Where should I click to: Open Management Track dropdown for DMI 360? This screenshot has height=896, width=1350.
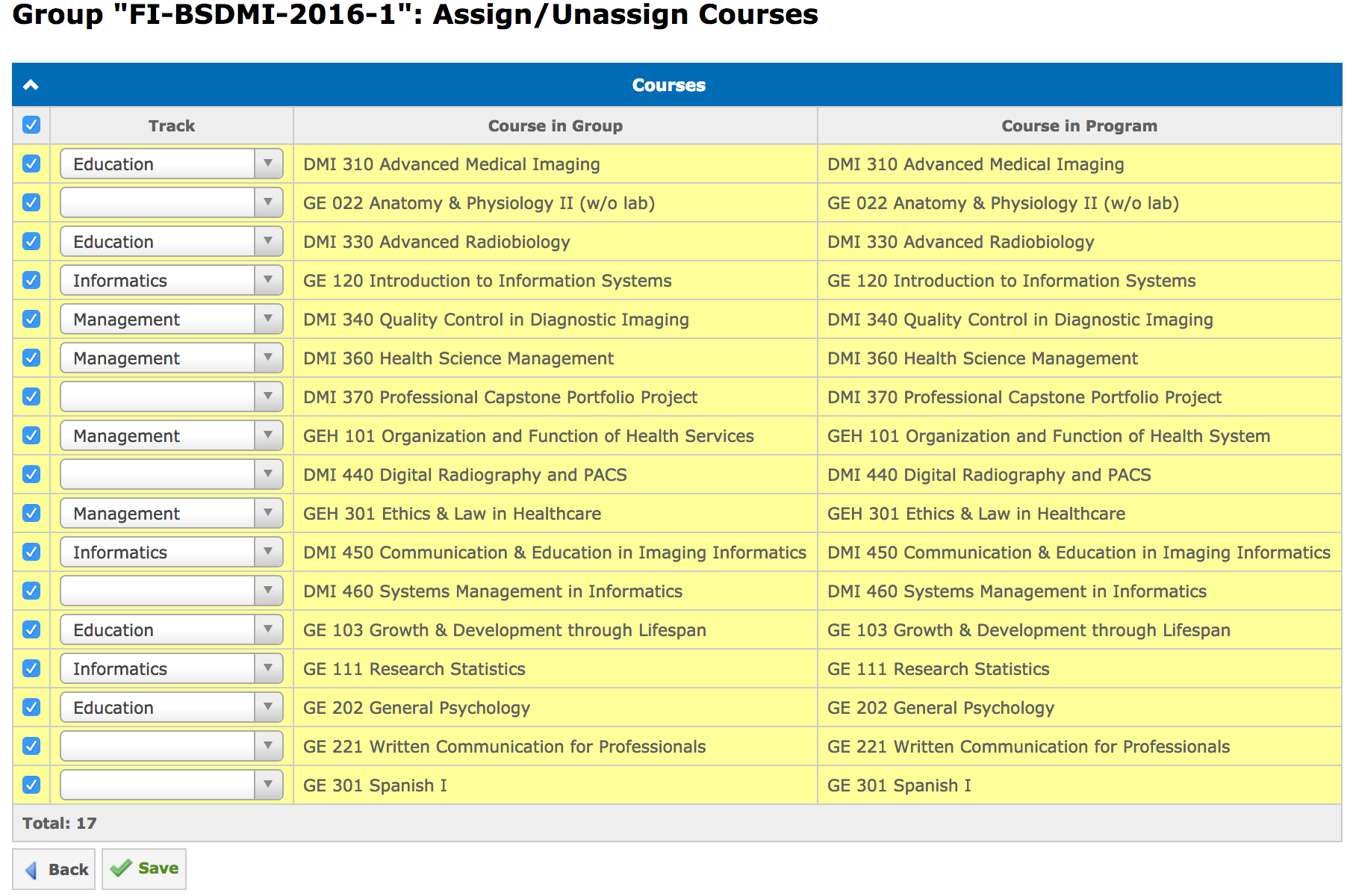pos(172,358)
